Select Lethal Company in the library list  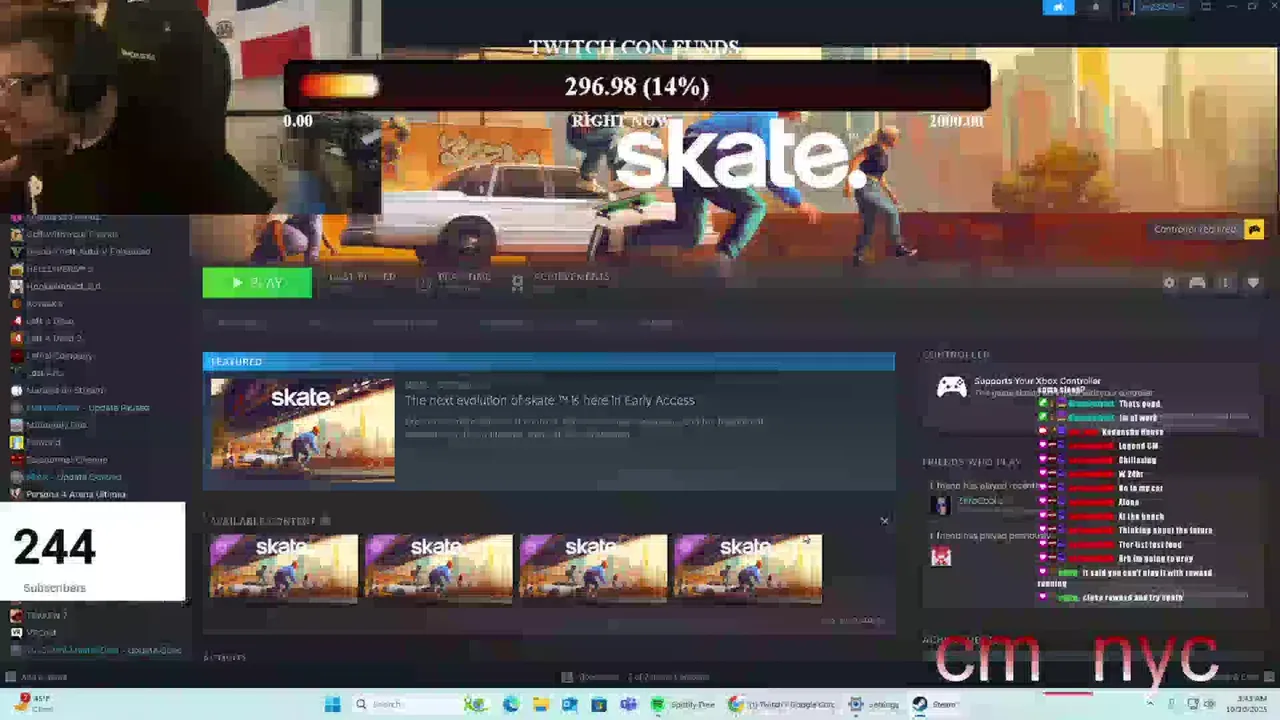pos(52,355)
